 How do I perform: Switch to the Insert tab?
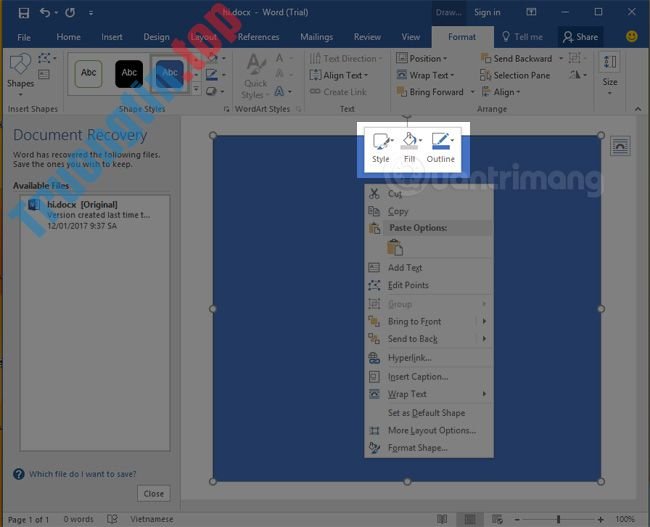112,37
